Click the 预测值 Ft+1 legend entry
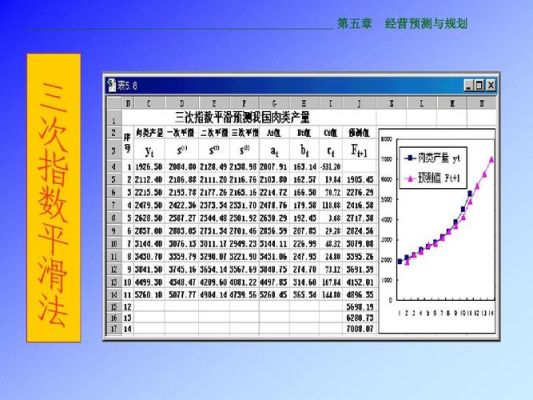The image size is (533, 400). coord(432,178)
